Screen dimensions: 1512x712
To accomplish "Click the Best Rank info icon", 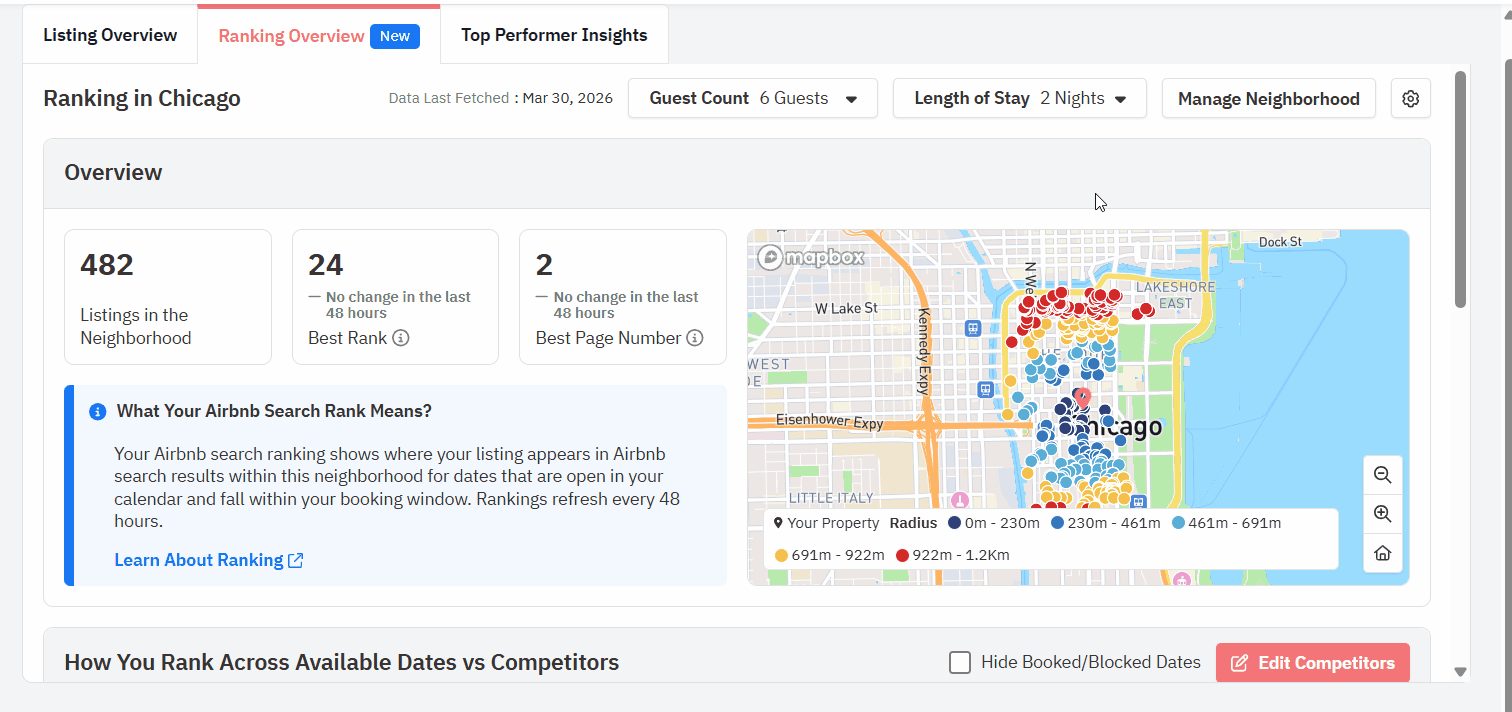I will click(401, 338).
